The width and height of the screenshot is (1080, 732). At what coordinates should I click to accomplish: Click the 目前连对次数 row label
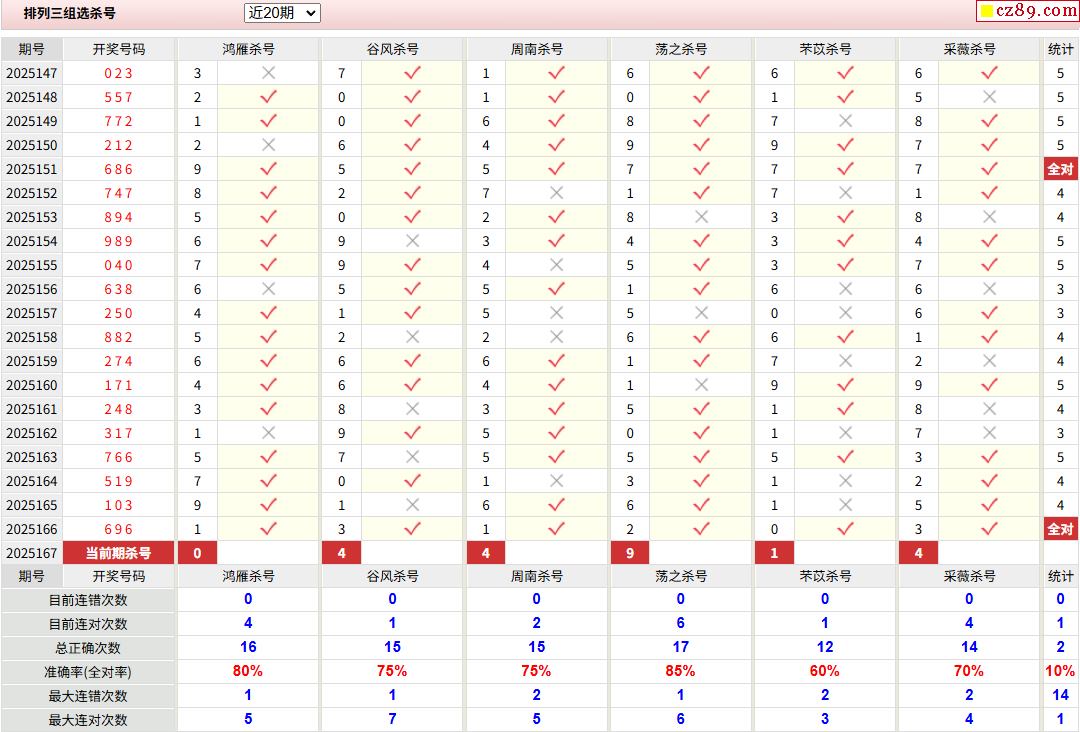coord(88,625)
